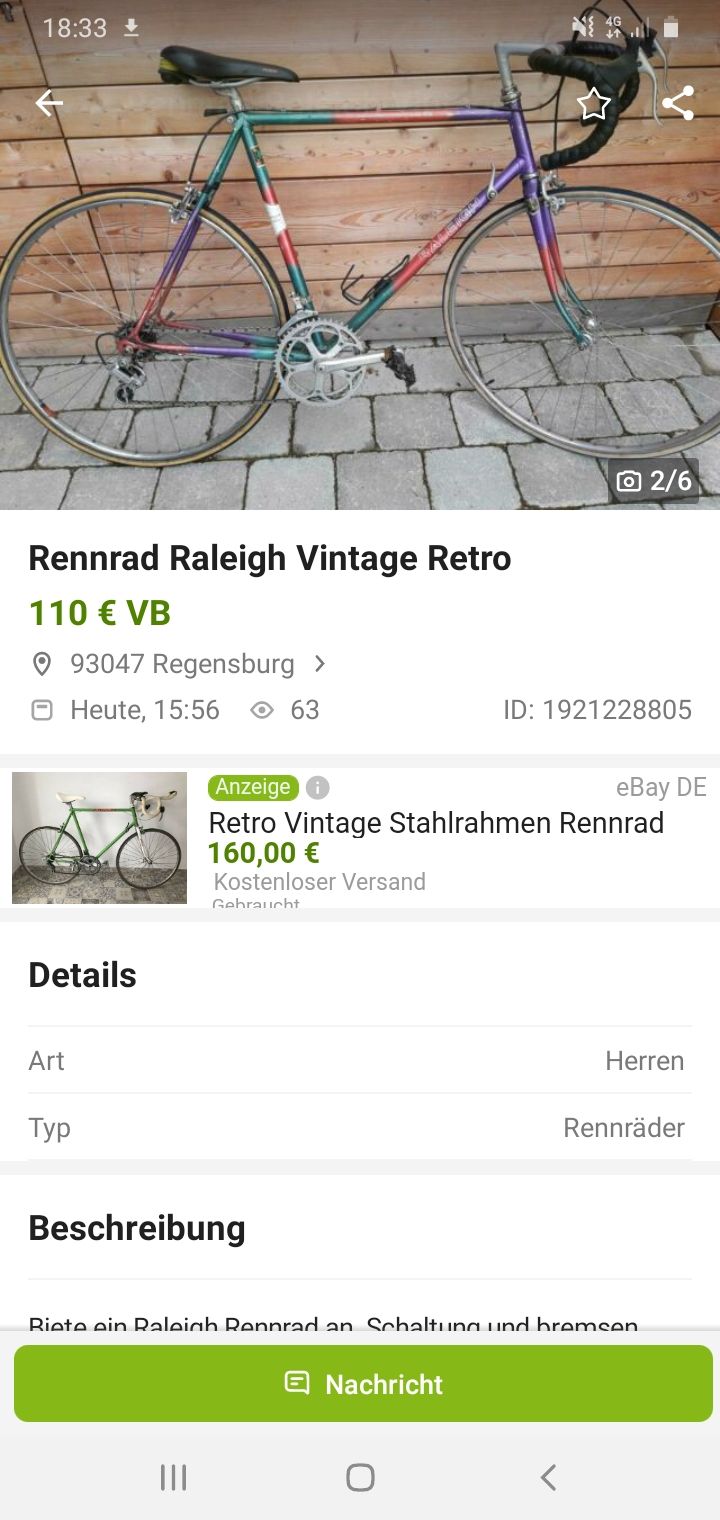Open the photo counter camera icon
The width and height of the screenshot is (720, 1520).
pyautogui.click(x=629, y=481)
